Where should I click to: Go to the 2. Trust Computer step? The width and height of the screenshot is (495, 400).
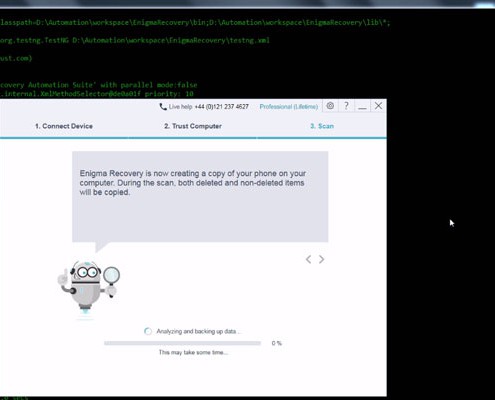193,126
